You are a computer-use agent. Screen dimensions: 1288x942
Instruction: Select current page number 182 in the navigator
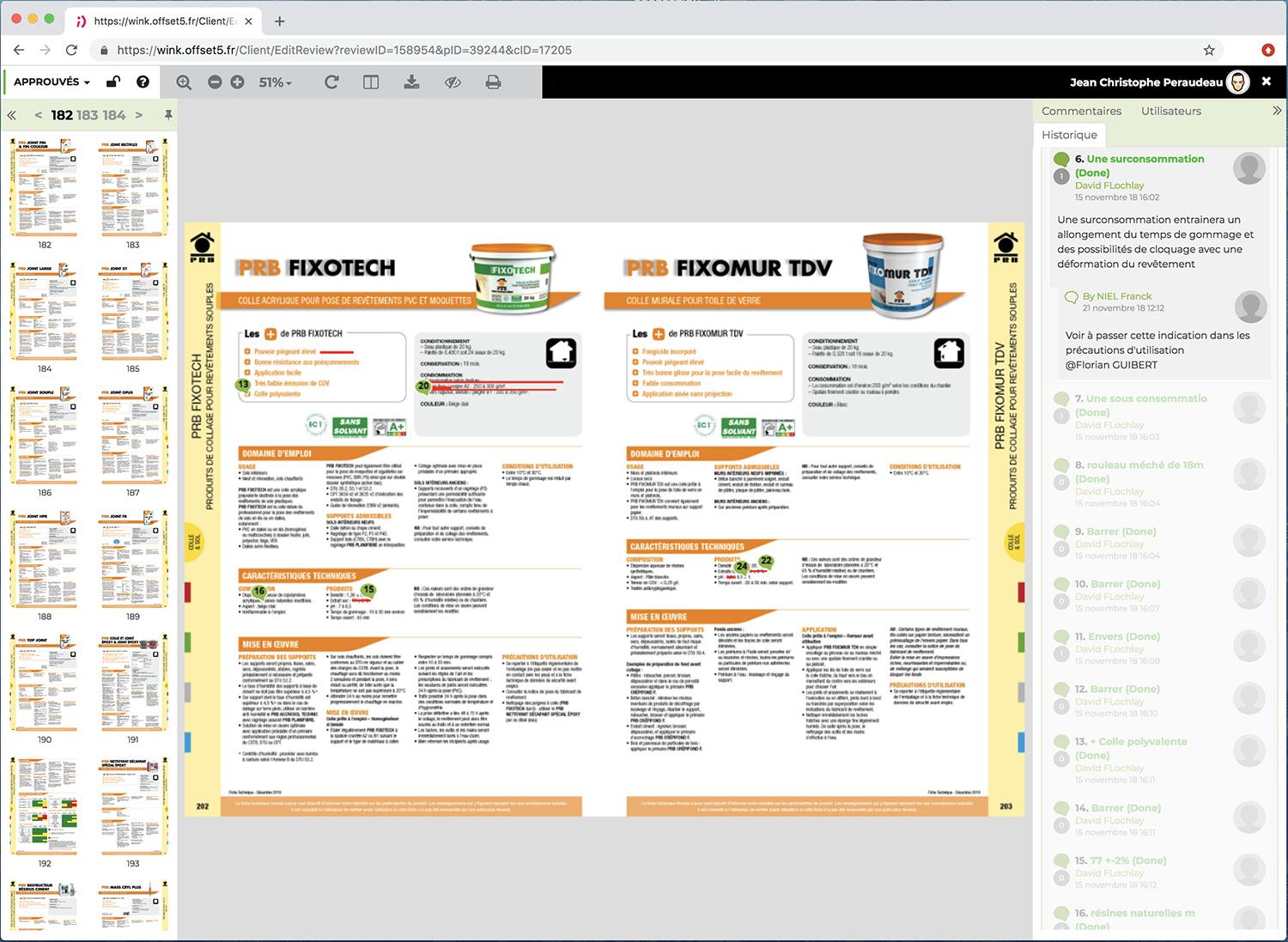[x=62, y=115]
